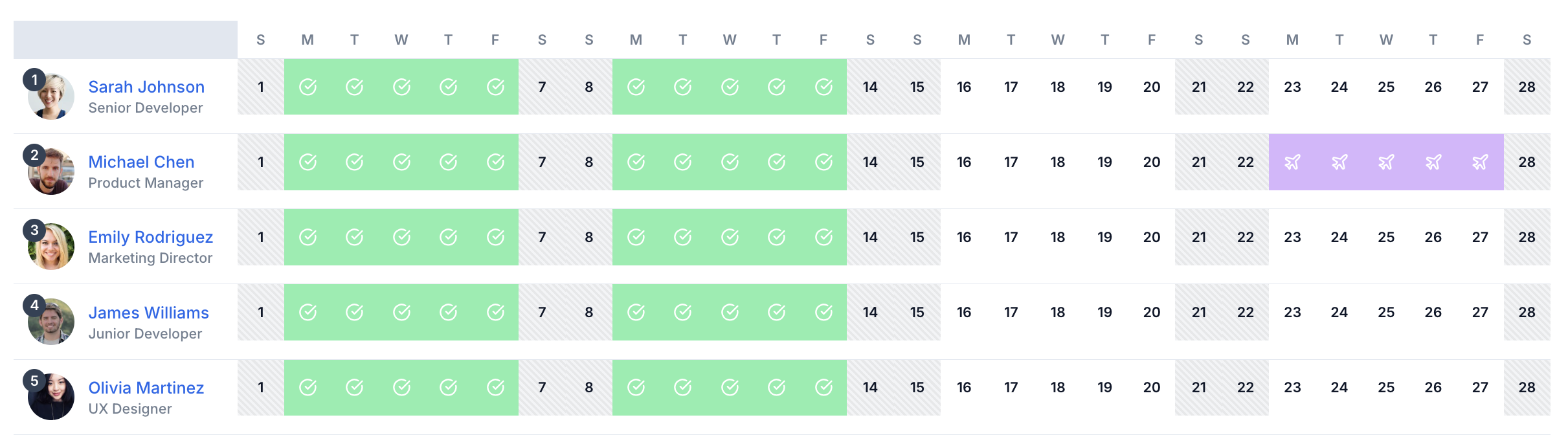Click Sarah Johnson's avatar photo
1568x435 pixels.
[51, 96]
